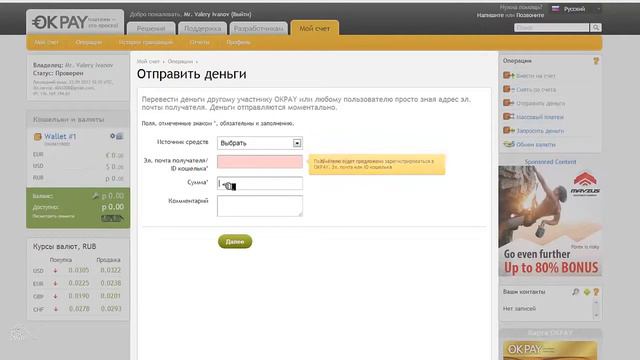
Task: Click the Ваши контакты help question icon
Action: click(596, 292)
